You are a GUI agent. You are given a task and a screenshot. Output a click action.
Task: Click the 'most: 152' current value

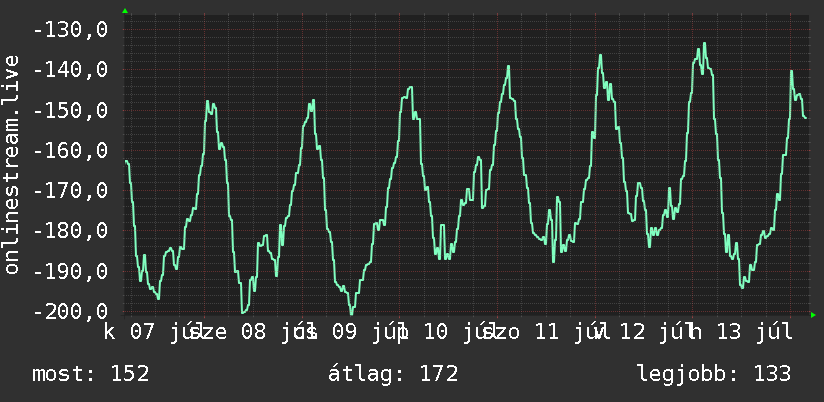click(91, 374)
